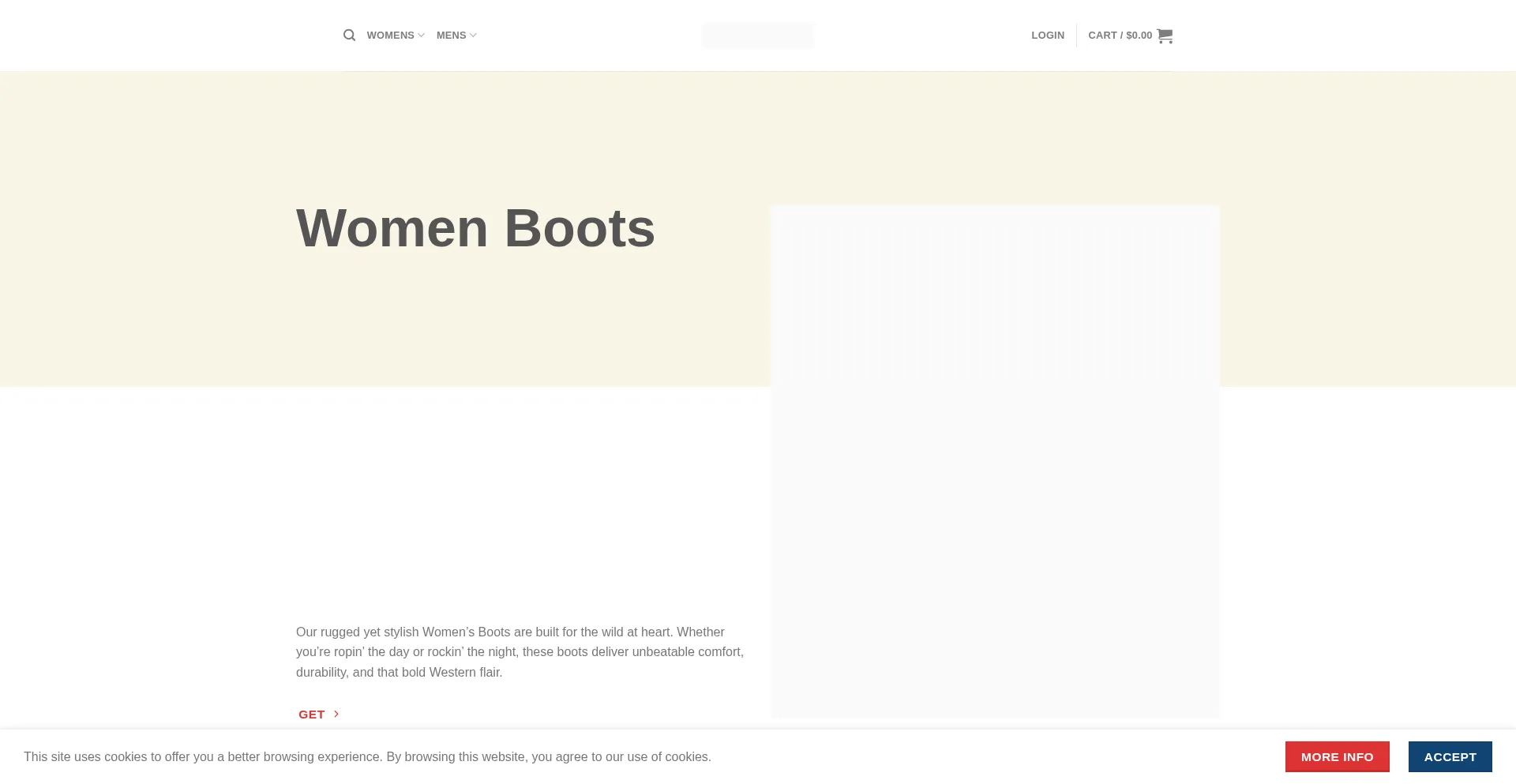Viewport: 1516px width, 784px height.
Task: Expand the WOMENS dropdown chevron
Action: tap(421, 36)
